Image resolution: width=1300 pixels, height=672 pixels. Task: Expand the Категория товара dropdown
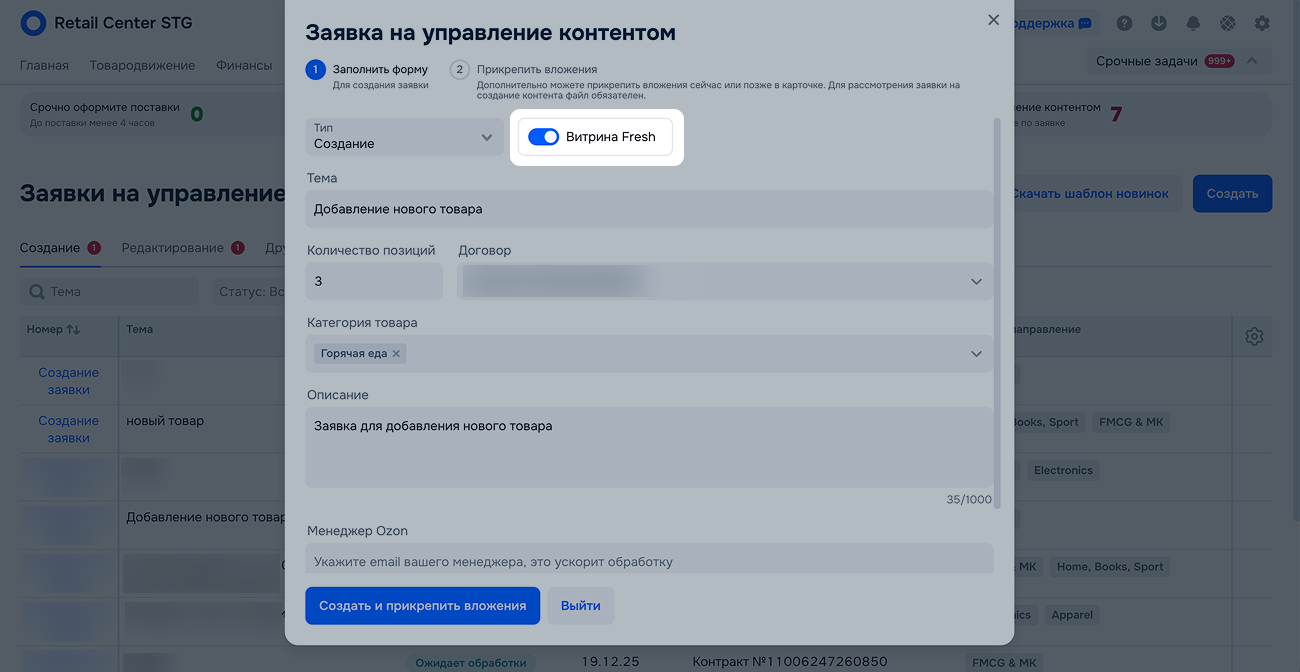[x=975, y=353]
